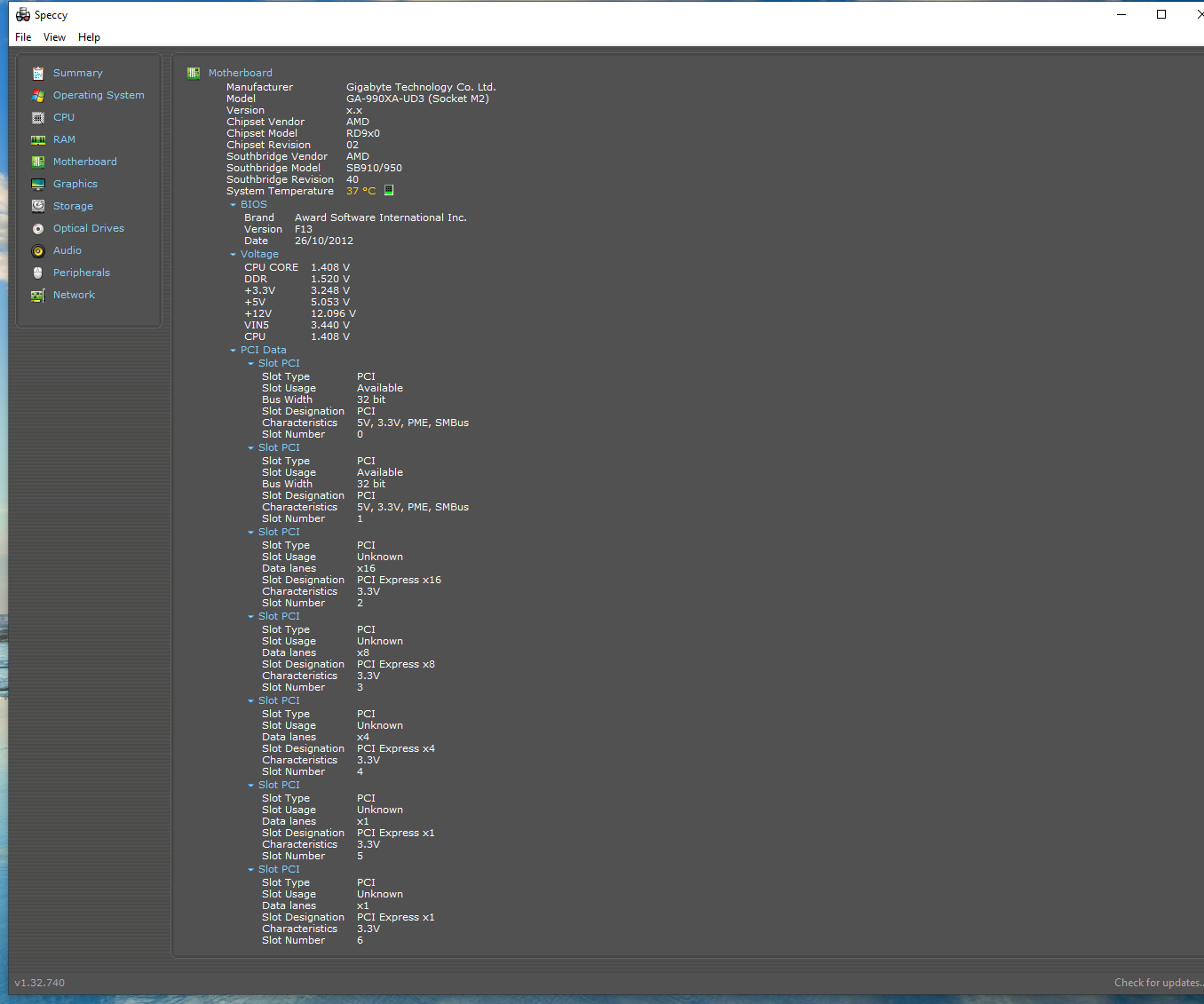Screen dimensions: 1204x1004
Task: Select the Optical Drives disc icon
Action: click(38, 229)
